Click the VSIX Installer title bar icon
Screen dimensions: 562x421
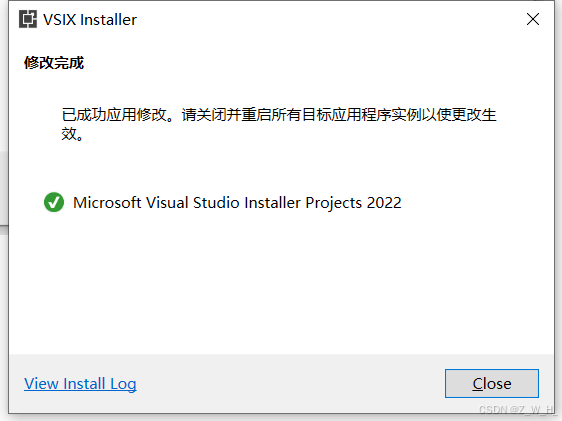28,19
